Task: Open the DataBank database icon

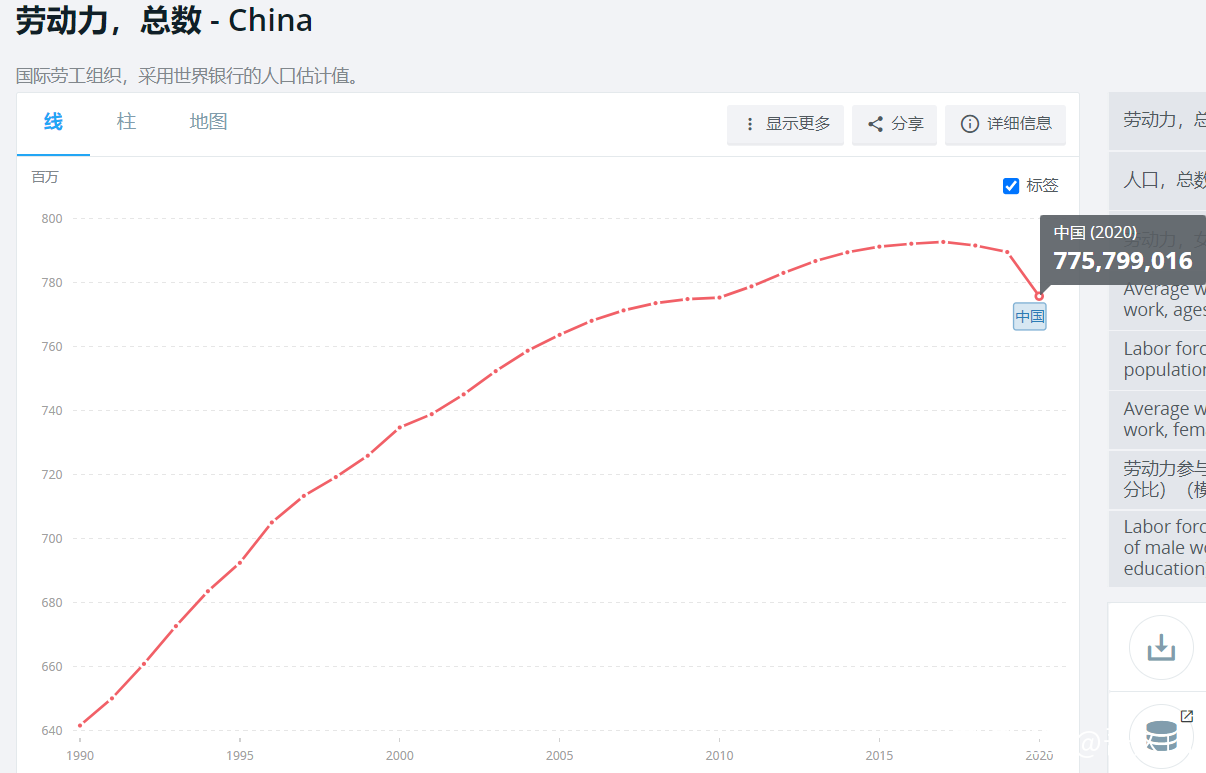Action: coord(1161,737)
